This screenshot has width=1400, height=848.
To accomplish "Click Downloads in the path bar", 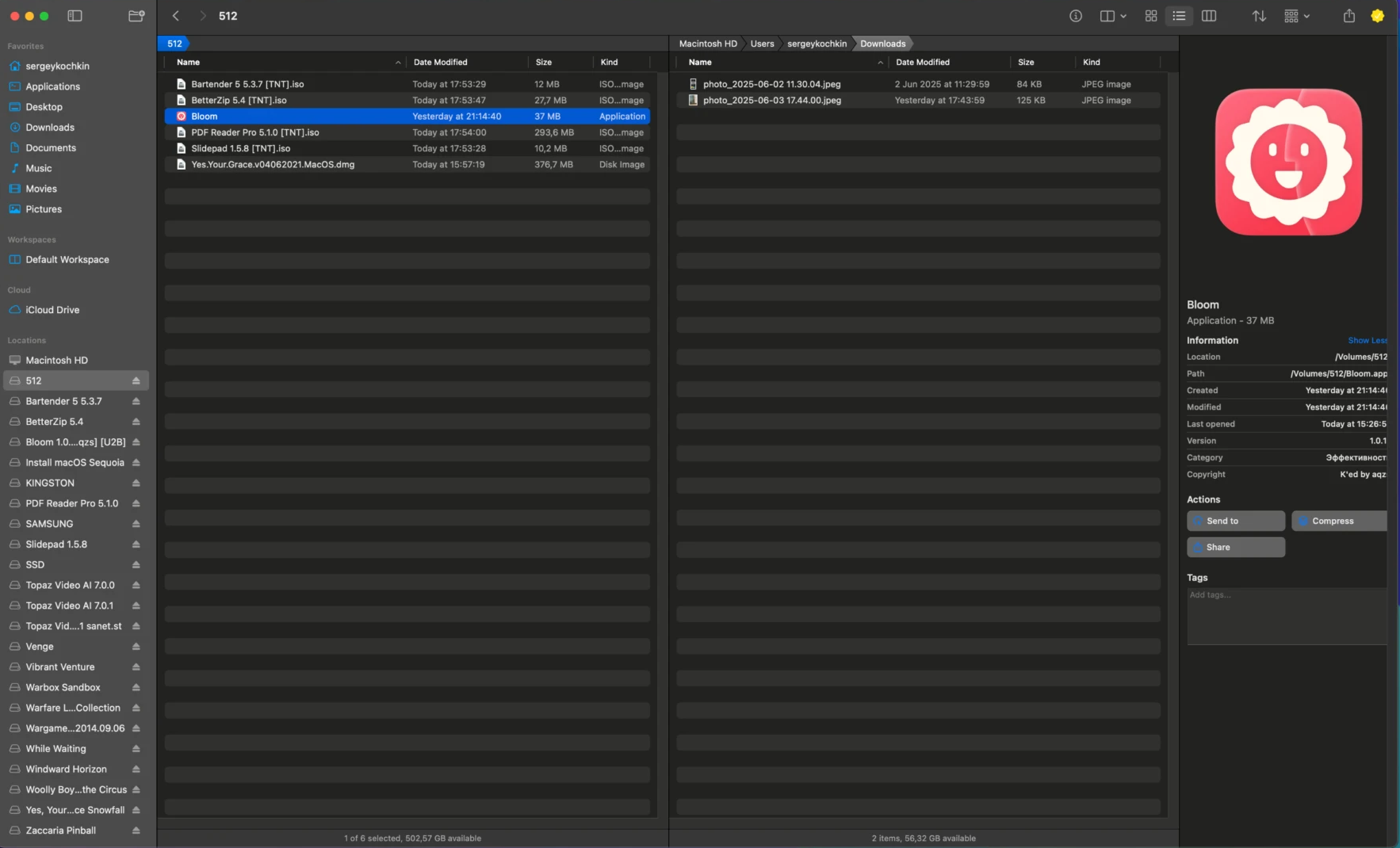I will 882,44.
